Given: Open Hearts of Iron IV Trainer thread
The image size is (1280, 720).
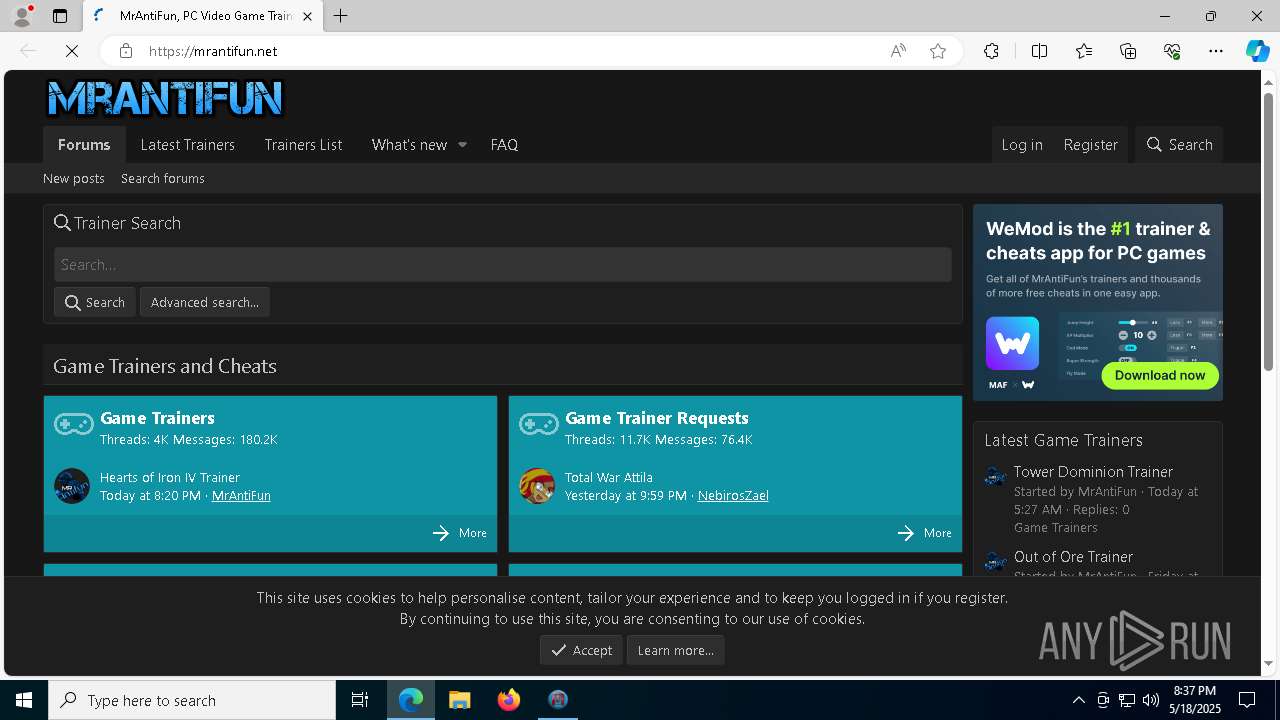Looking at the screenshot, I should click(170, 477).
